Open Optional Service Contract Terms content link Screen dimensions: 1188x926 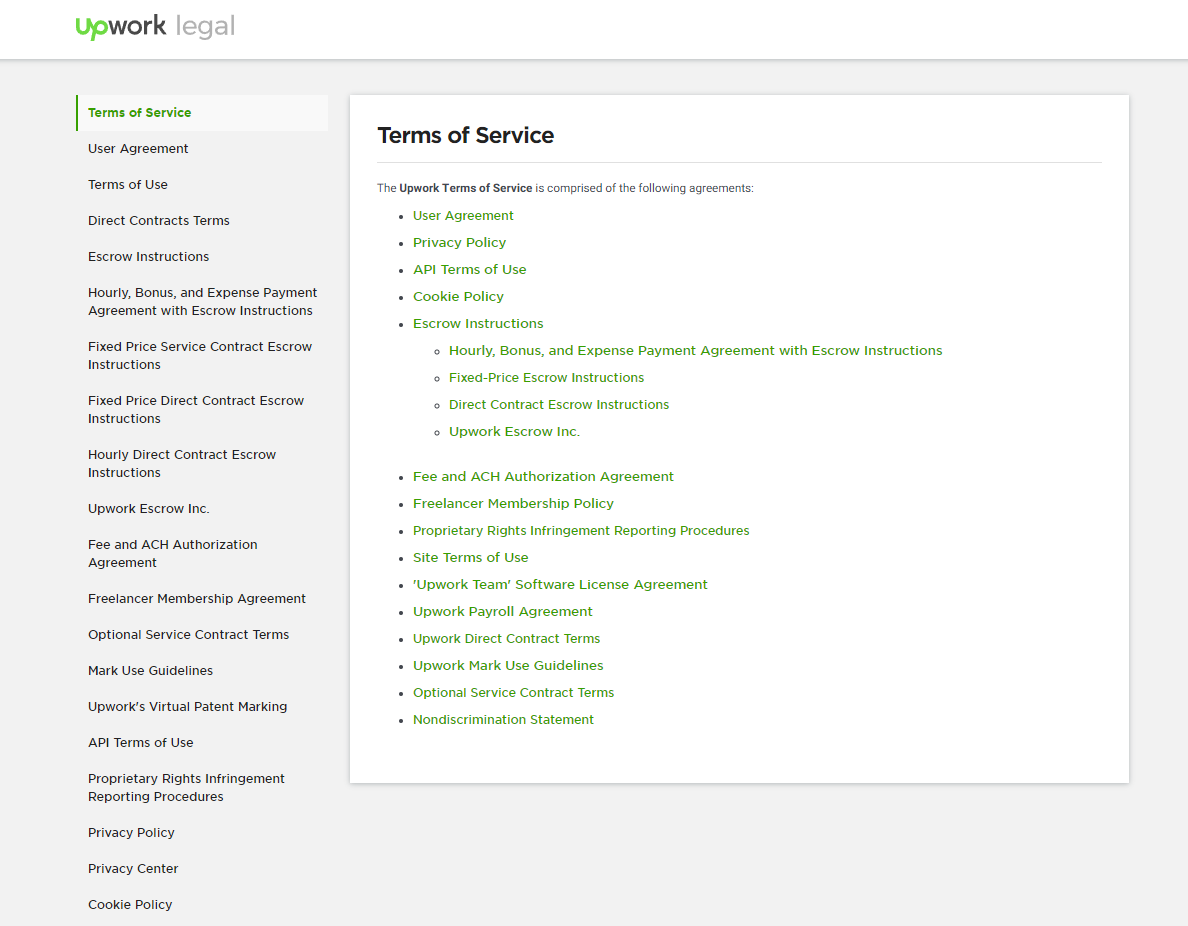click(x=513, y=693)
